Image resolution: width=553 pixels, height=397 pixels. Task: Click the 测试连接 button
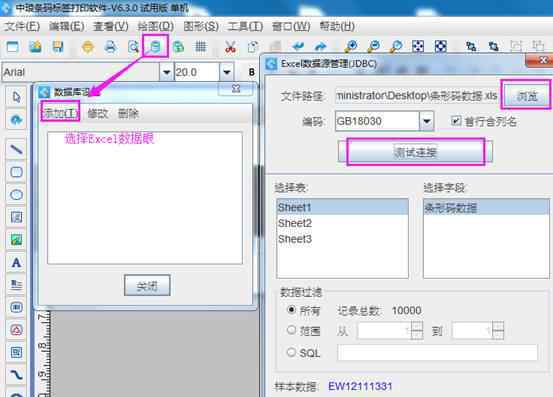point(415,152)
